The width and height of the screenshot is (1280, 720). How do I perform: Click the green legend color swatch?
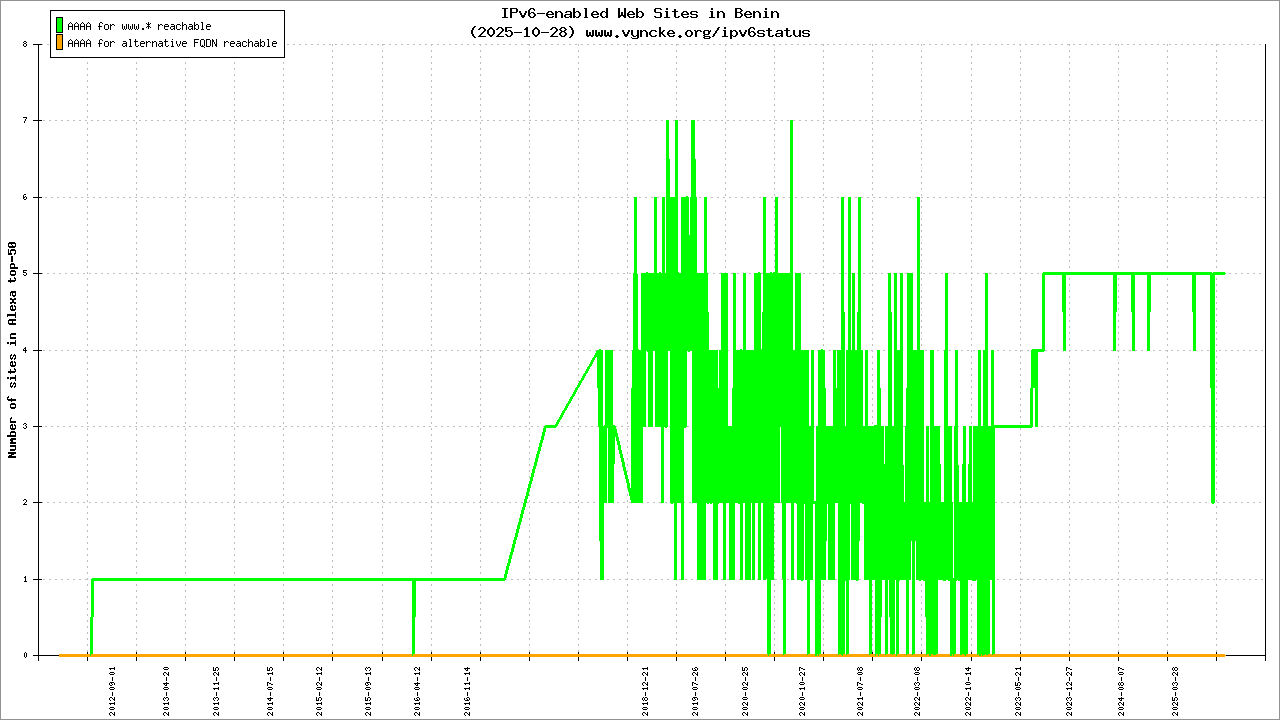pos(59,26)
